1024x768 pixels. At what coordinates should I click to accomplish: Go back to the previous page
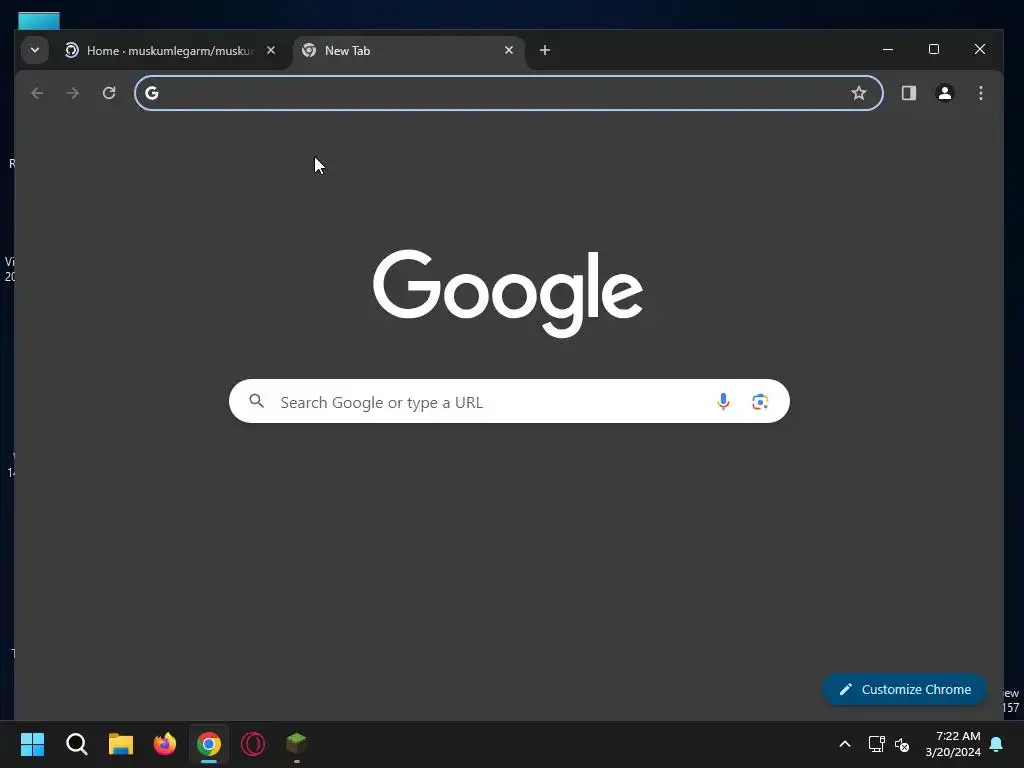coord(37,93)
